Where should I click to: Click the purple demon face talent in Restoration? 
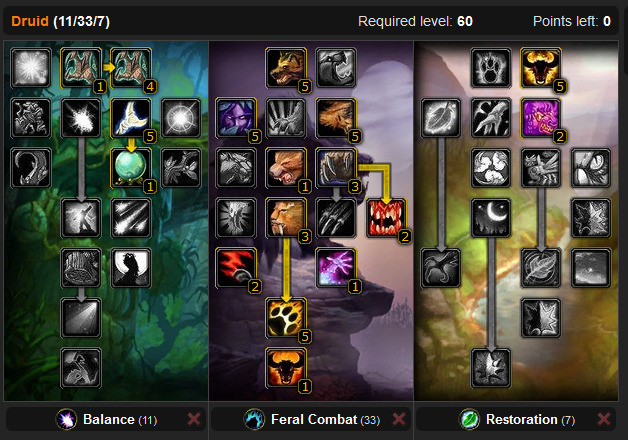[x=541, y=118]
